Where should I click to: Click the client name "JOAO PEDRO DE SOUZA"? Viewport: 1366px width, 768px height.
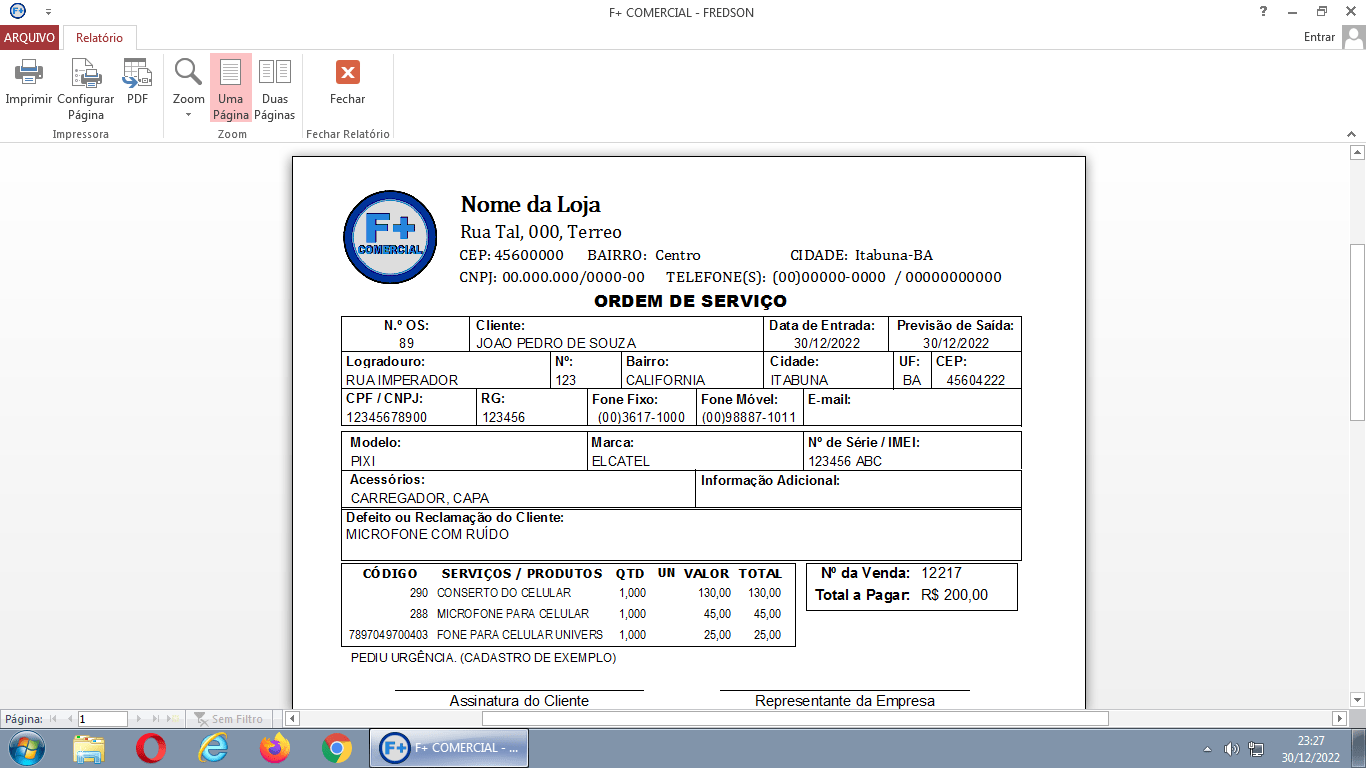(x=556, y=343)
